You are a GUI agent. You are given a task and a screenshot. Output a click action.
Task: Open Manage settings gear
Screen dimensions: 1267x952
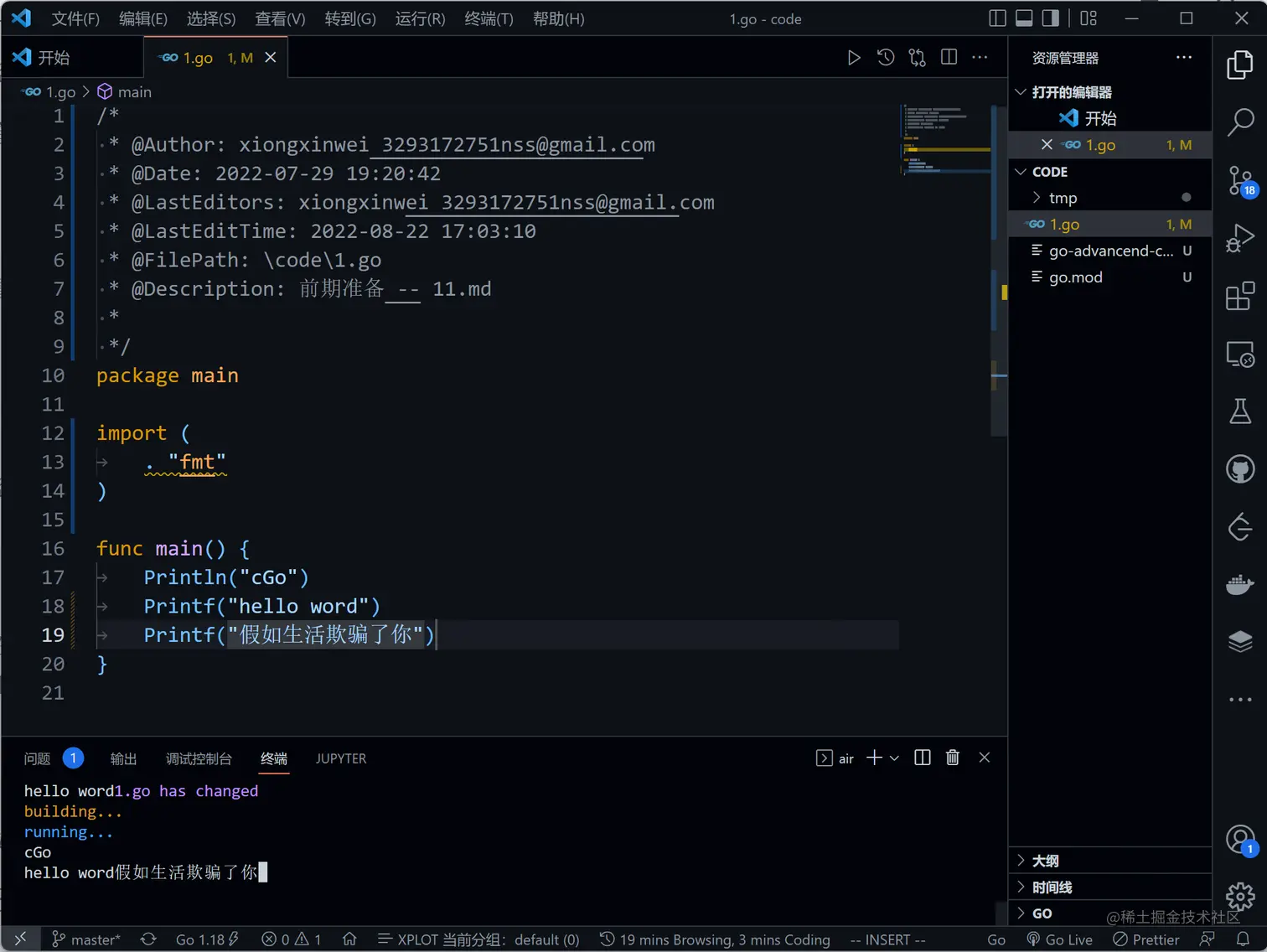coord(1240,897)
